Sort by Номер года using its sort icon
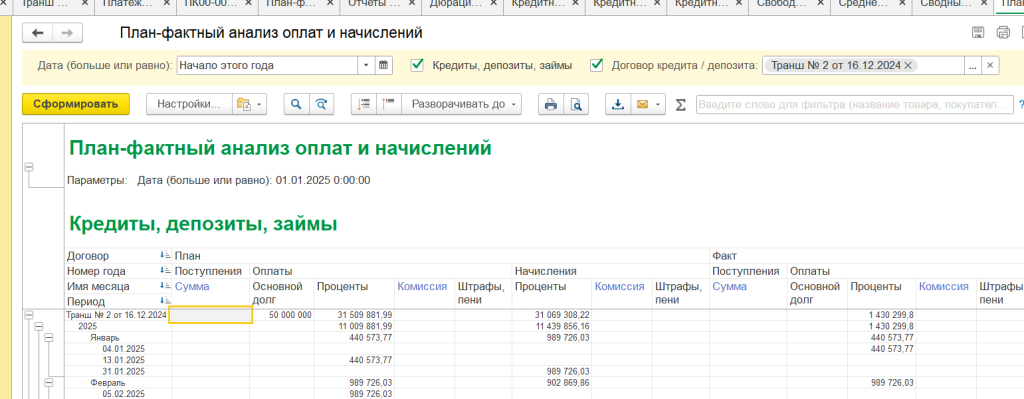This screenshot has width=1024, height=399. point(164,271)
